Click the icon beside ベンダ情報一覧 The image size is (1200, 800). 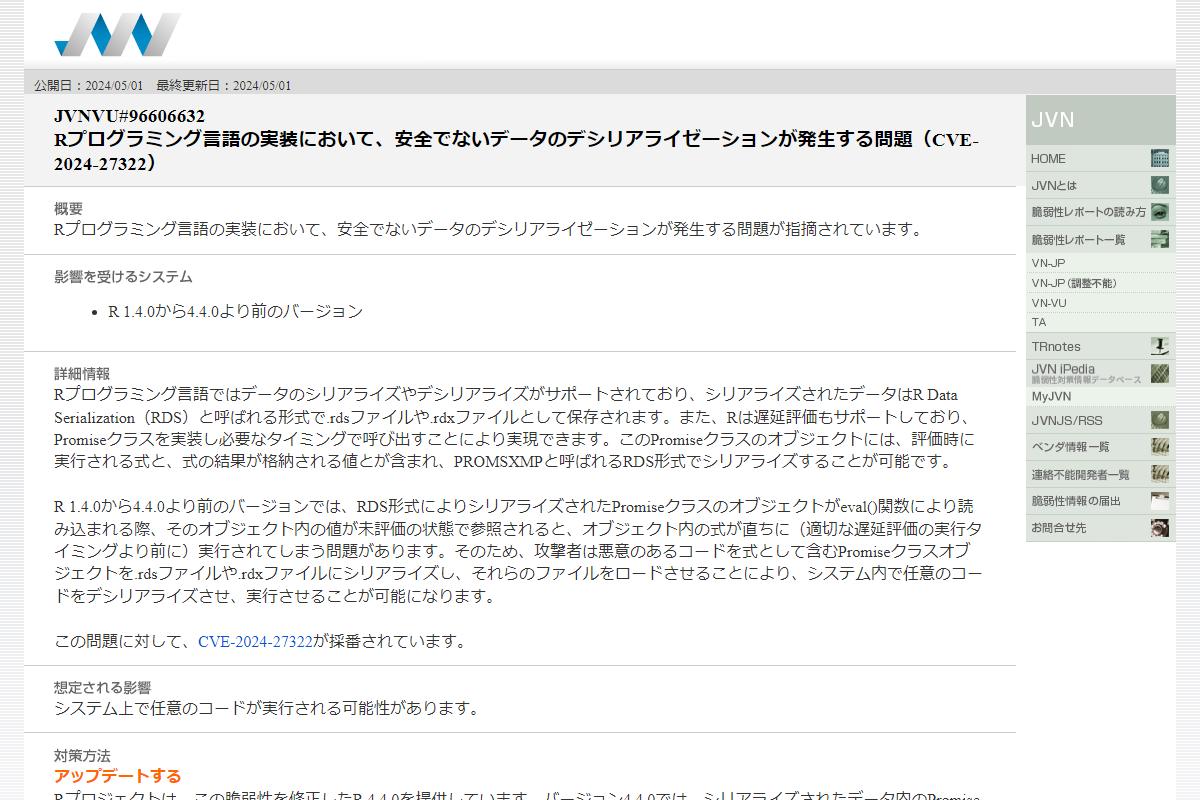coord(1159,446)
